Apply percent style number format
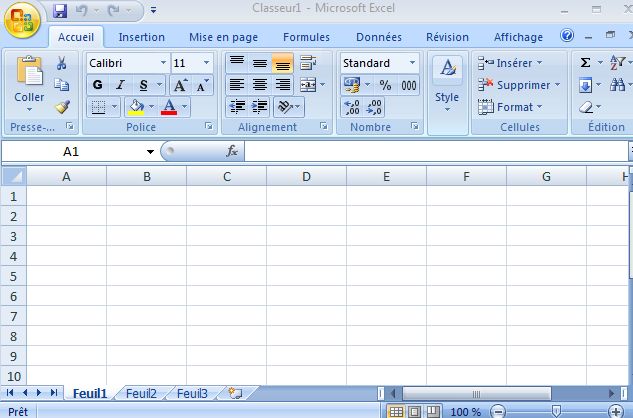Image resolution: width=633 pixels, height=418 pixels. (x=385, y=85)
